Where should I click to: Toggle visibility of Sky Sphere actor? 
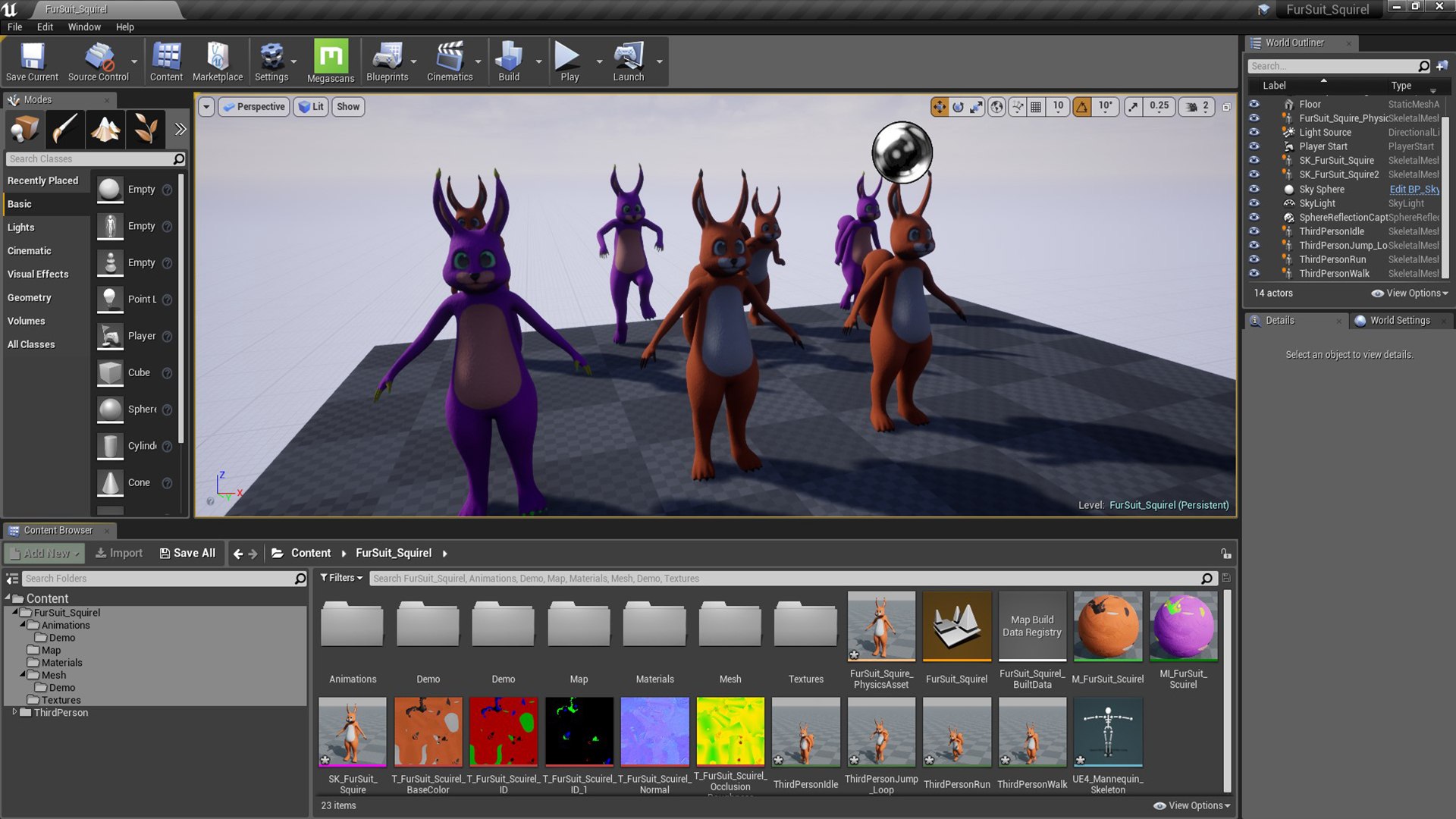pos(1254,189)
